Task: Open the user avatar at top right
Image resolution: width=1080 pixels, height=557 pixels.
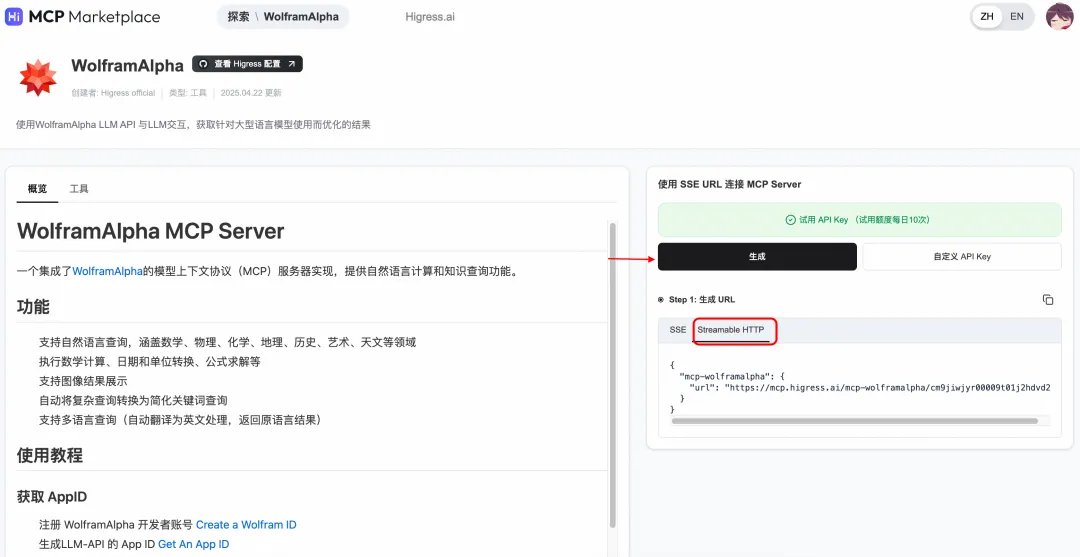Action: (1059, 17)
